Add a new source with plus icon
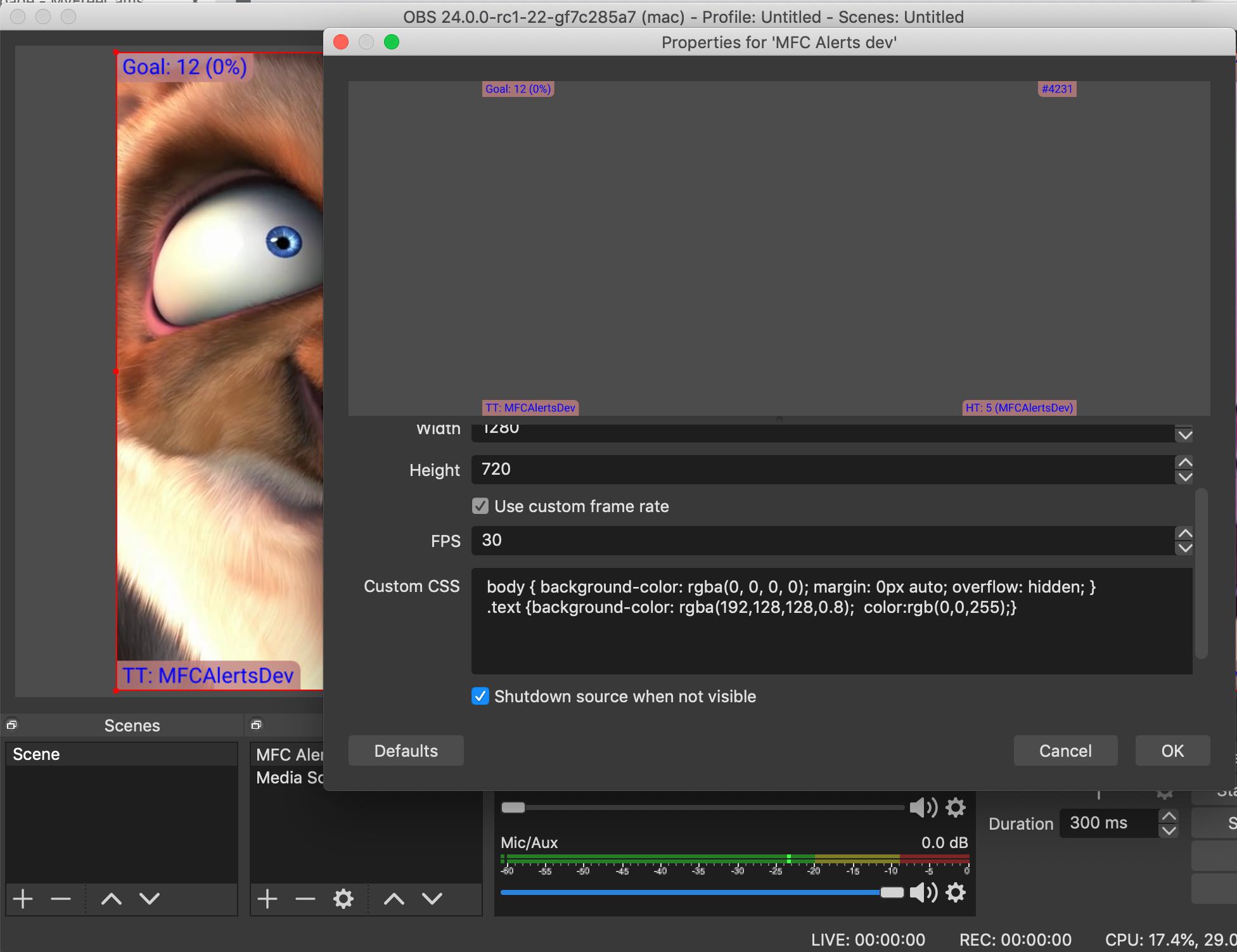The height and width of the screenshot is (952, 1237). tap(267, 899)
